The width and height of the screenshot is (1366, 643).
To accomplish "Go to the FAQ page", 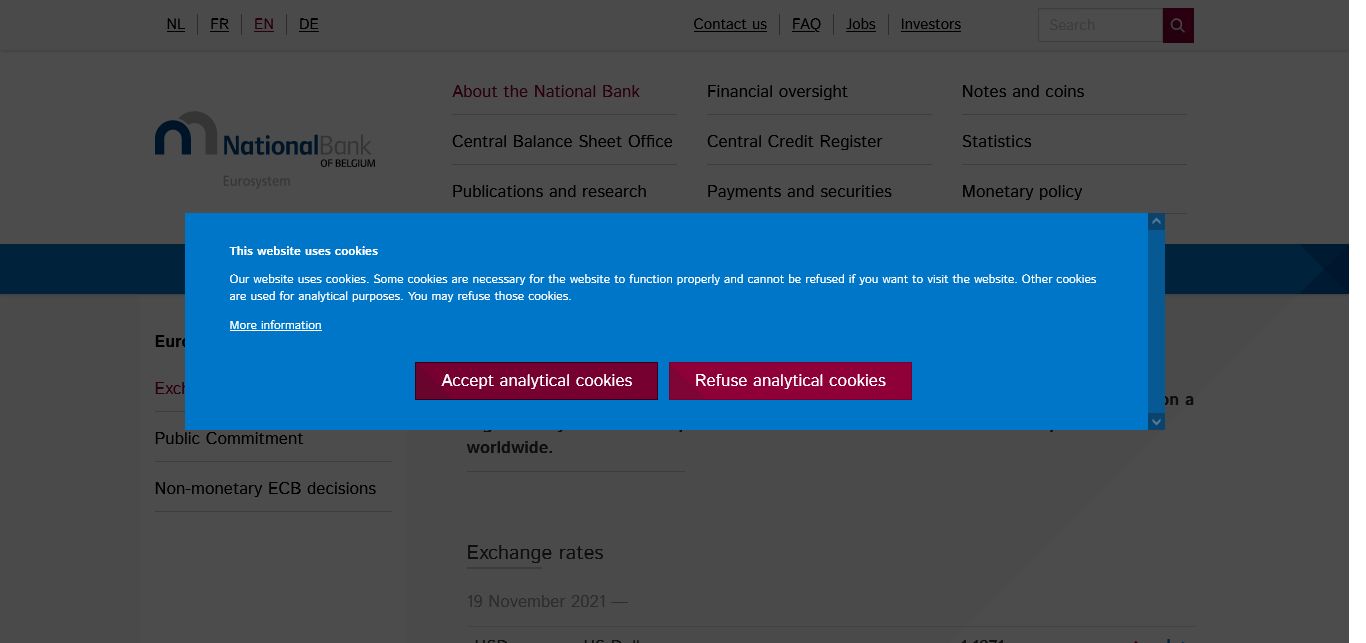I will [x=806, y=24].
